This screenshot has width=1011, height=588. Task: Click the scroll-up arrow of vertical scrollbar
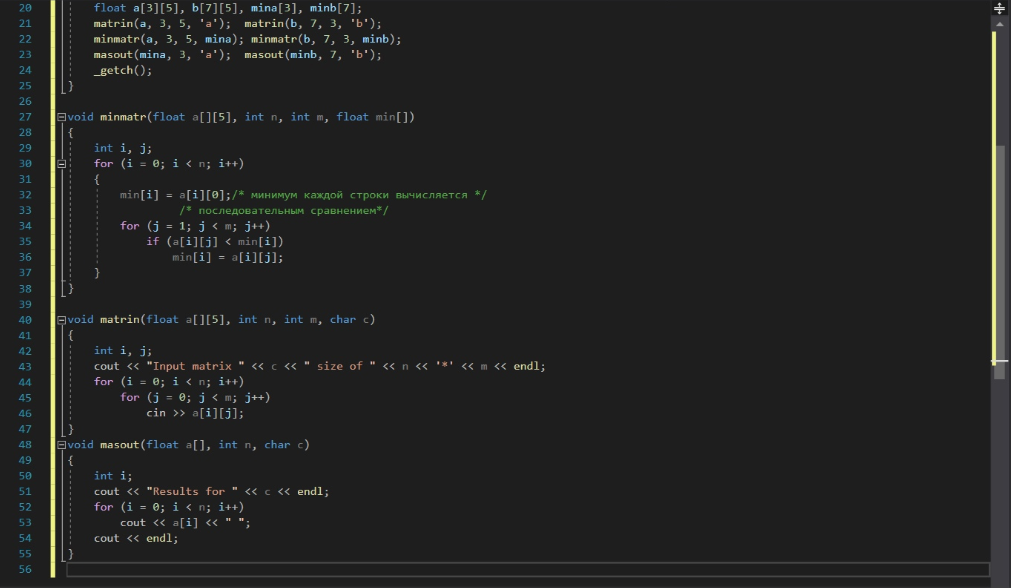(x=999, y=24)
